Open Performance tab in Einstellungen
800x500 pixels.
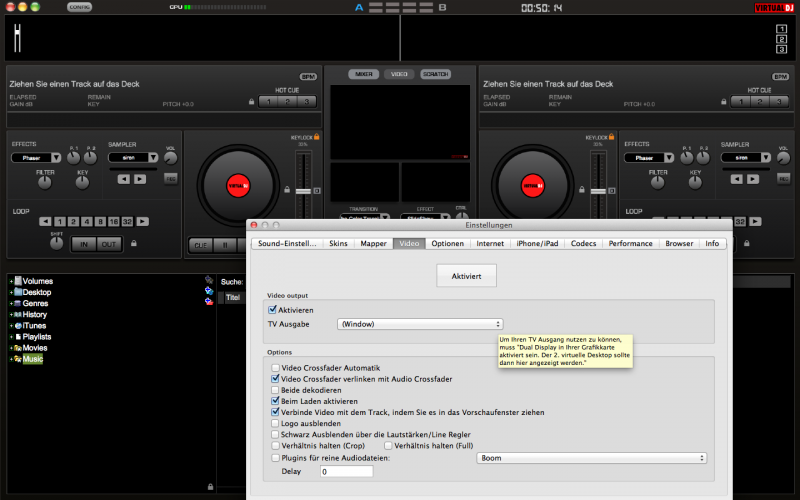click(630, 243)
